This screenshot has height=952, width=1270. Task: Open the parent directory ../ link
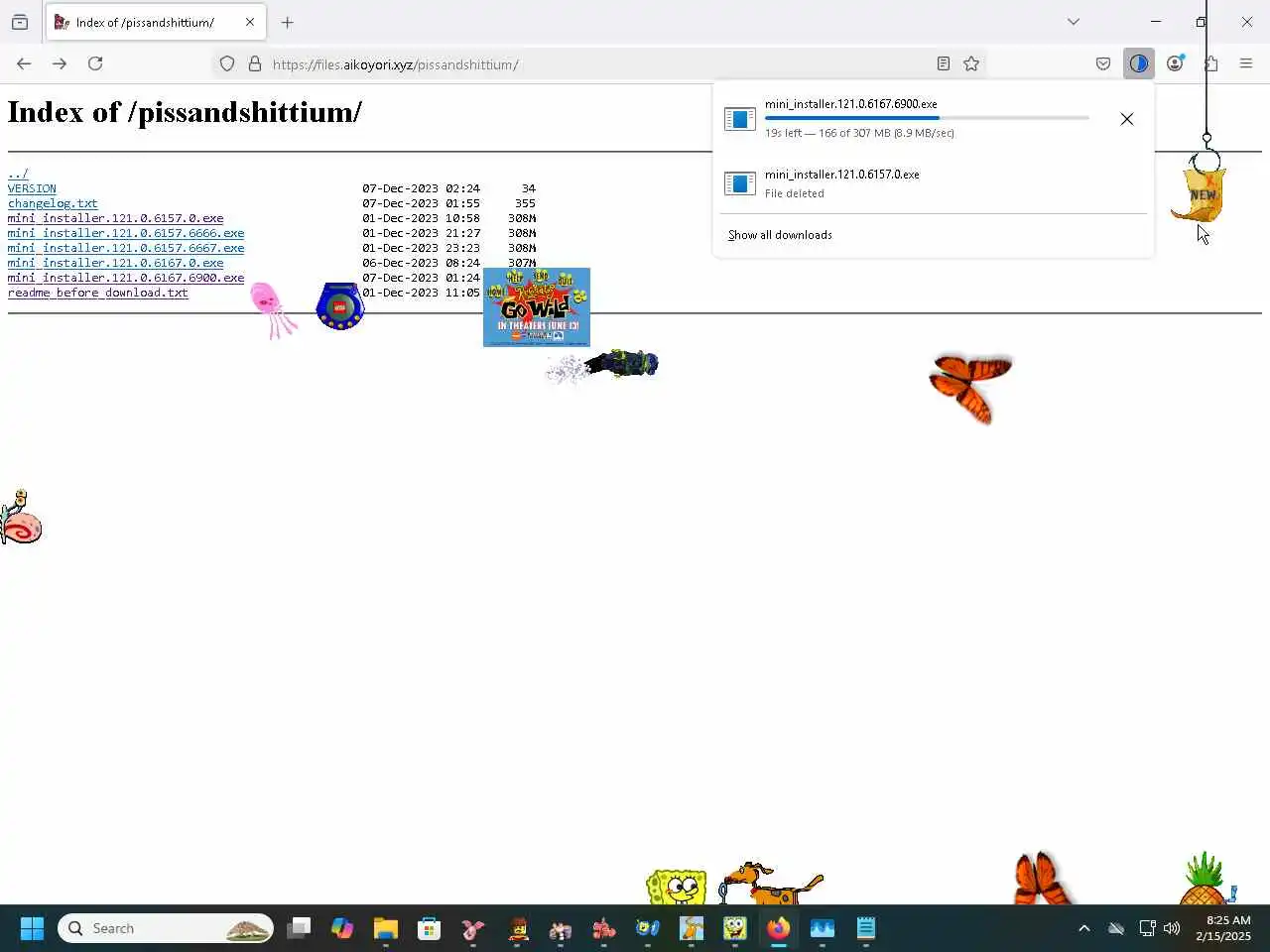(x=18, y=174)
